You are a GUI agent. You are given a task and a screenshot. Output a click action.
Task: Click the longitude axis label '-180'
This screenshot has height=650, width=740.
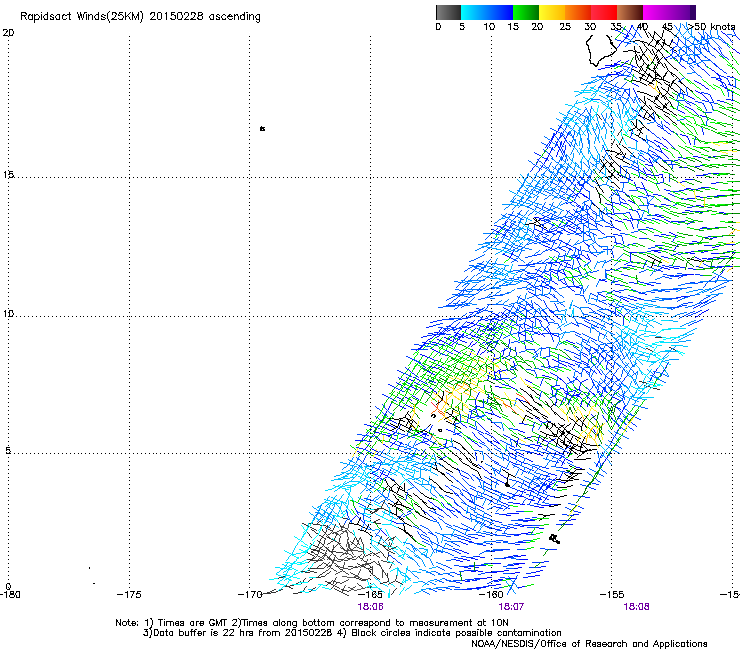[10, 594]
